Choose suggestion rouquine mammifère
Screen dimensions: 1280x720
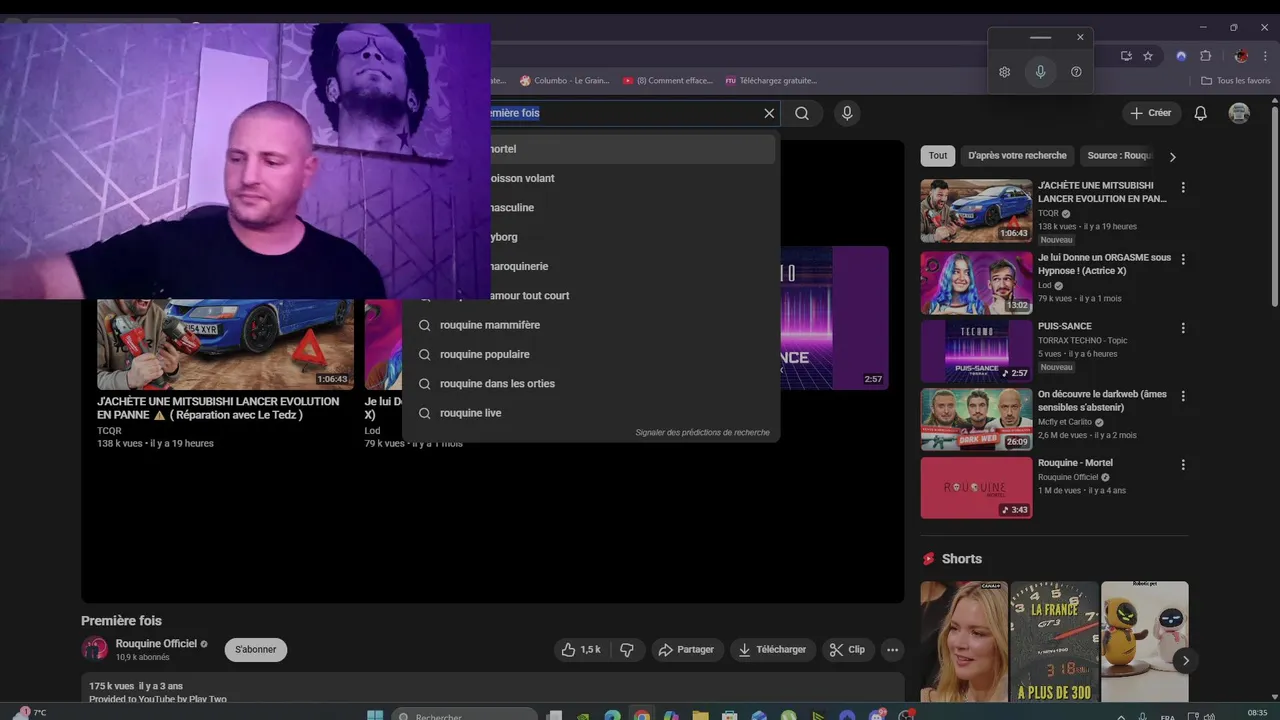coord(590,325)
